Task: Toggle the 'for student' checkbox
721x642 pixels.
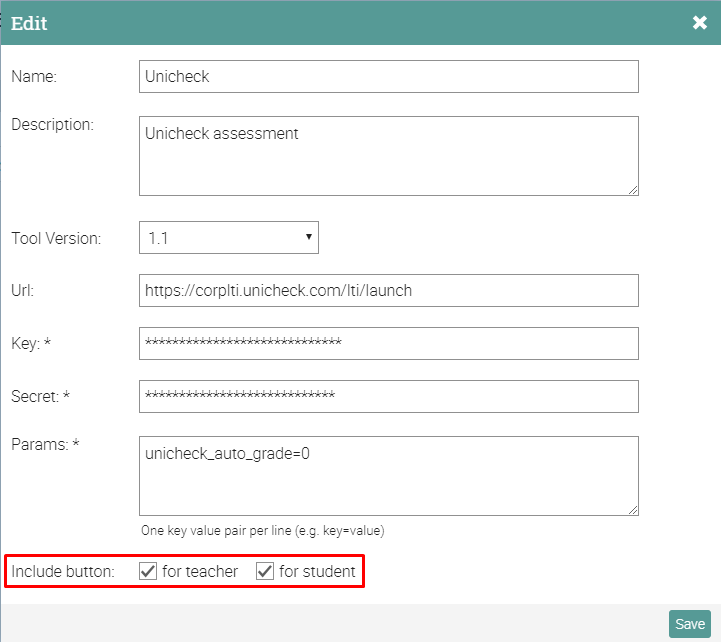Action: pos(265,571)
